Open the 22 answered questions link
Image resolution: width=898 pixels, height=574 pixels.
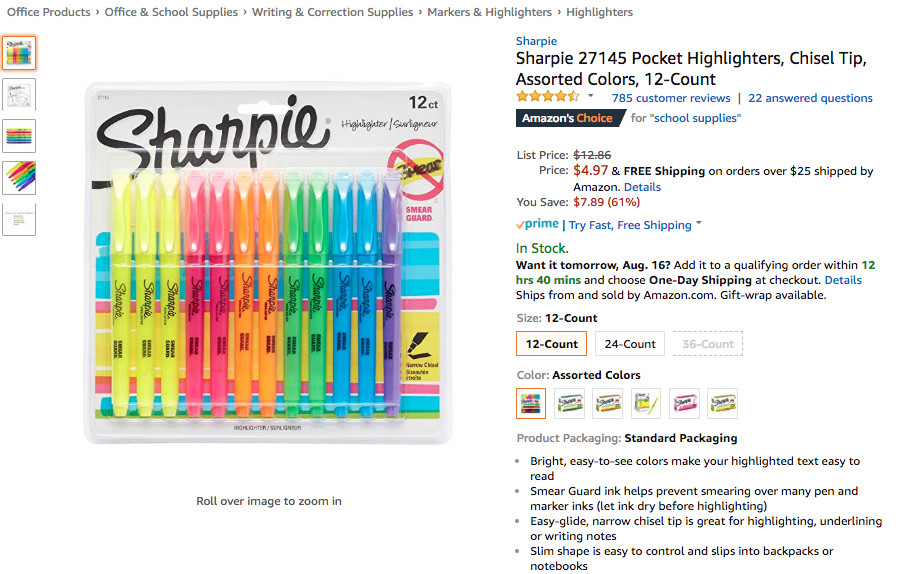point(810,98)
